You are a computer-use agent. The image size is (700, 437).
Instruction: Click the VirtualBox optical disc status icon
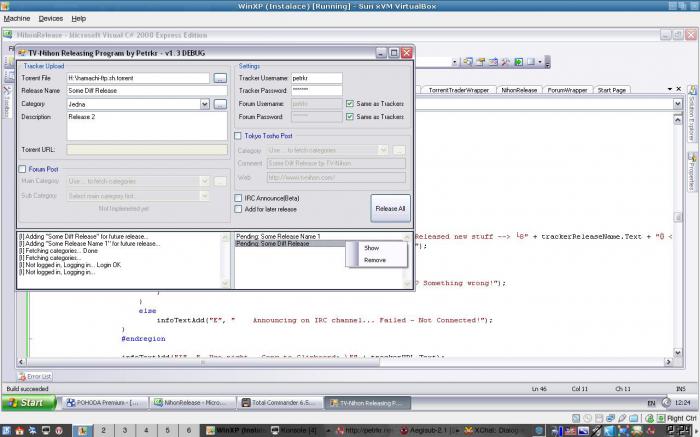[588, 418]
